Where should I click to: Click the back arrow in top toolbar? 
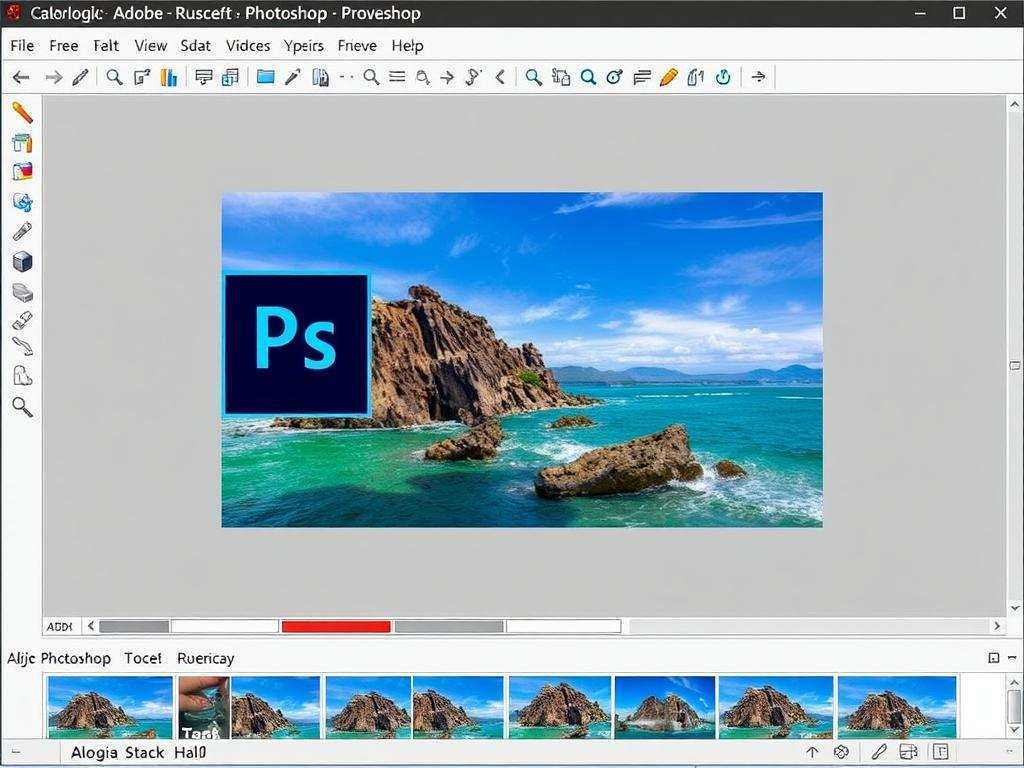coord(21,77)
